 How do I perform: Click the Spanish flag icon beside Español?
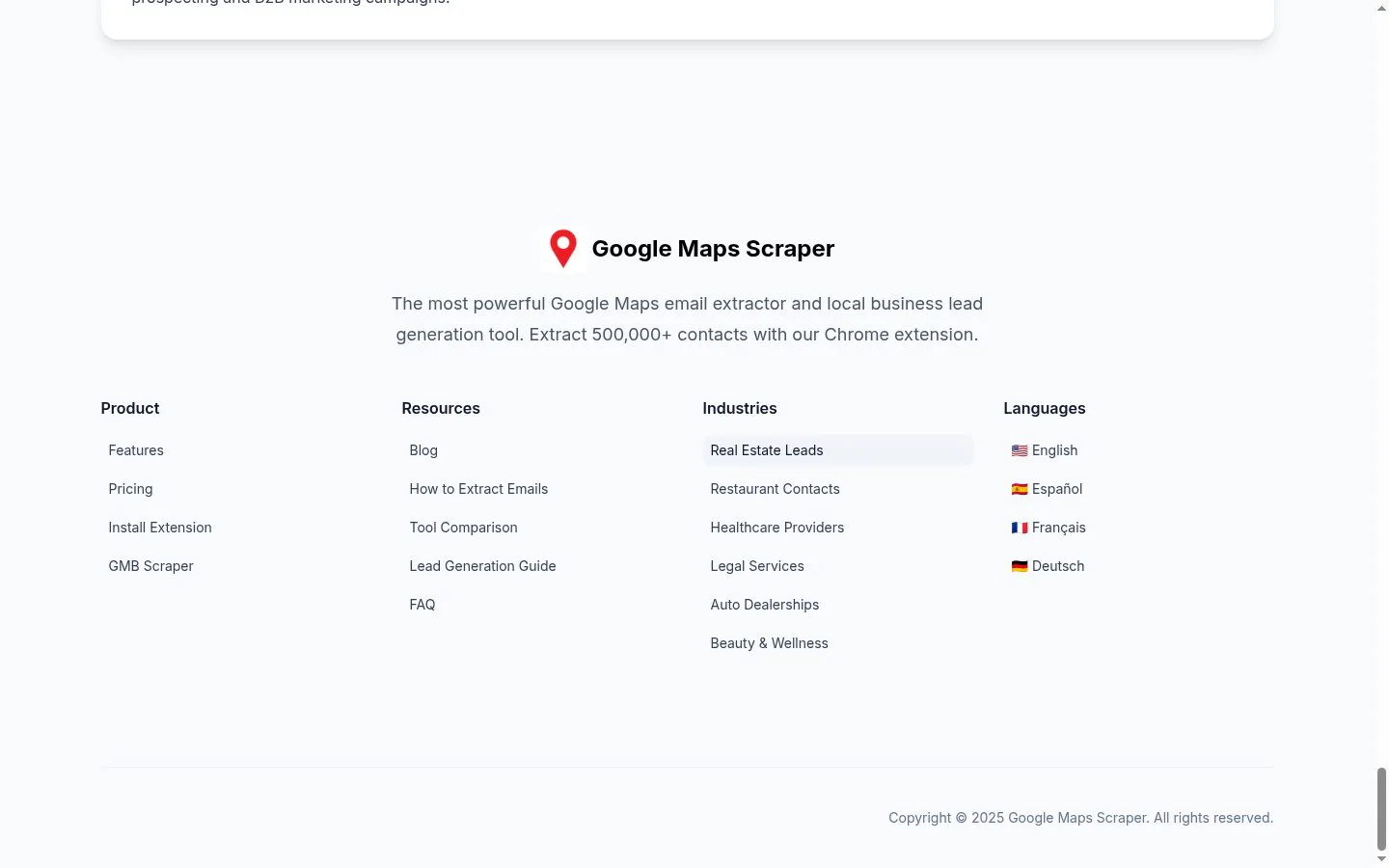coord(1020,489)
